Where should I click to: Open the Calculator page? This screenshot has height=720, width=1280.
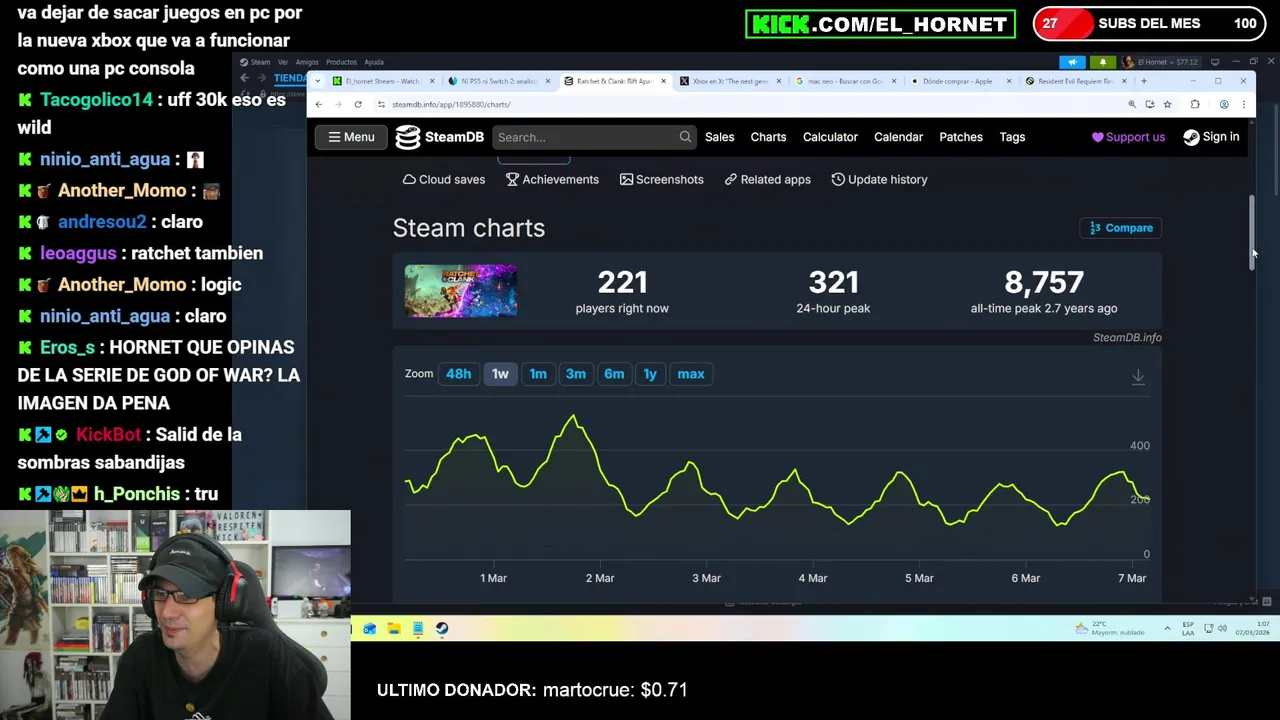(x=830, y=137)
